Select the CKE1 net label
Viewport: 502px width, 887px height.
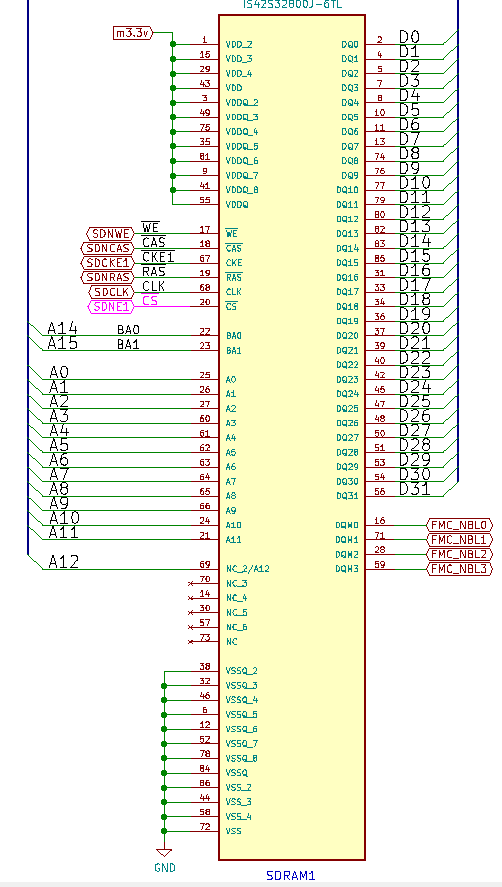tap(158, 257)
